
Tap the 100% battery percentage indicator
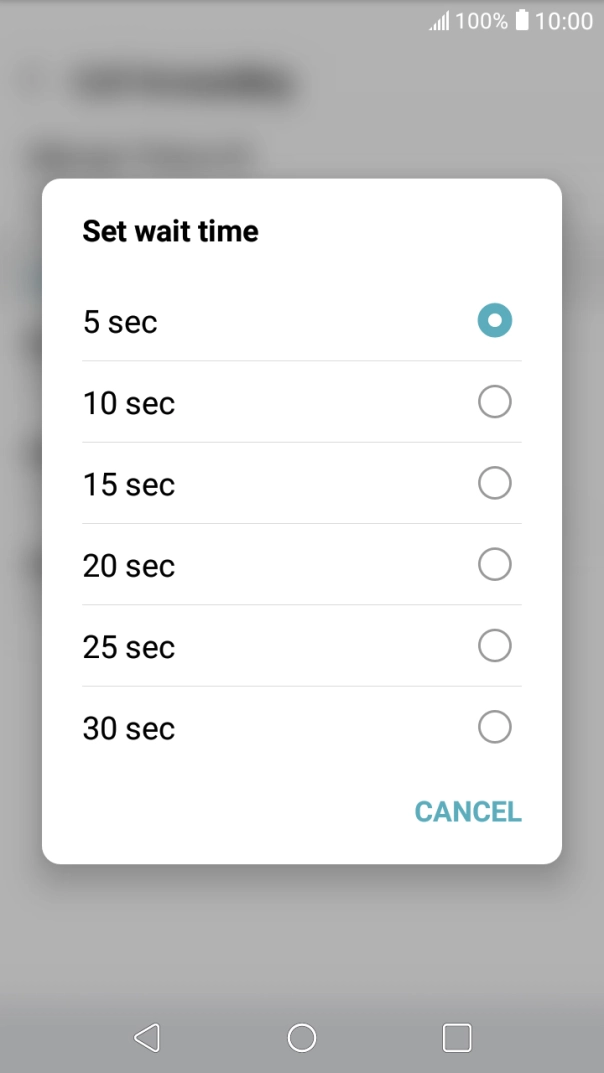[x=479, y=20]
